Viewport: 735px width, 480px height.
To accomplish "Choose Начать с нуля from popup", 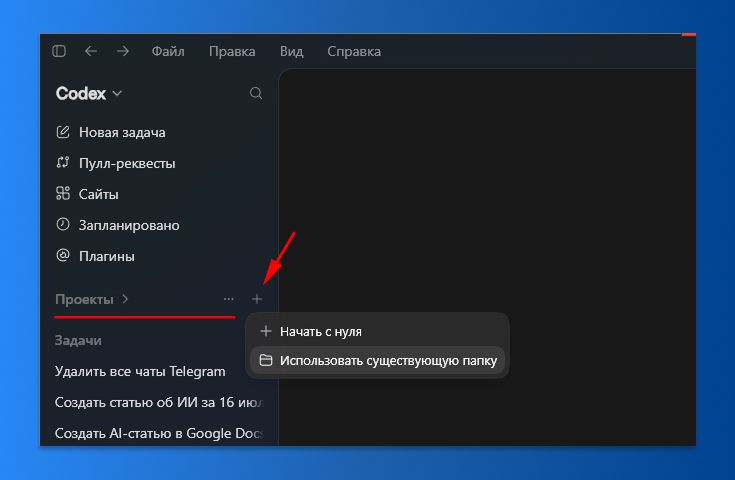I will tap(377, 331).
